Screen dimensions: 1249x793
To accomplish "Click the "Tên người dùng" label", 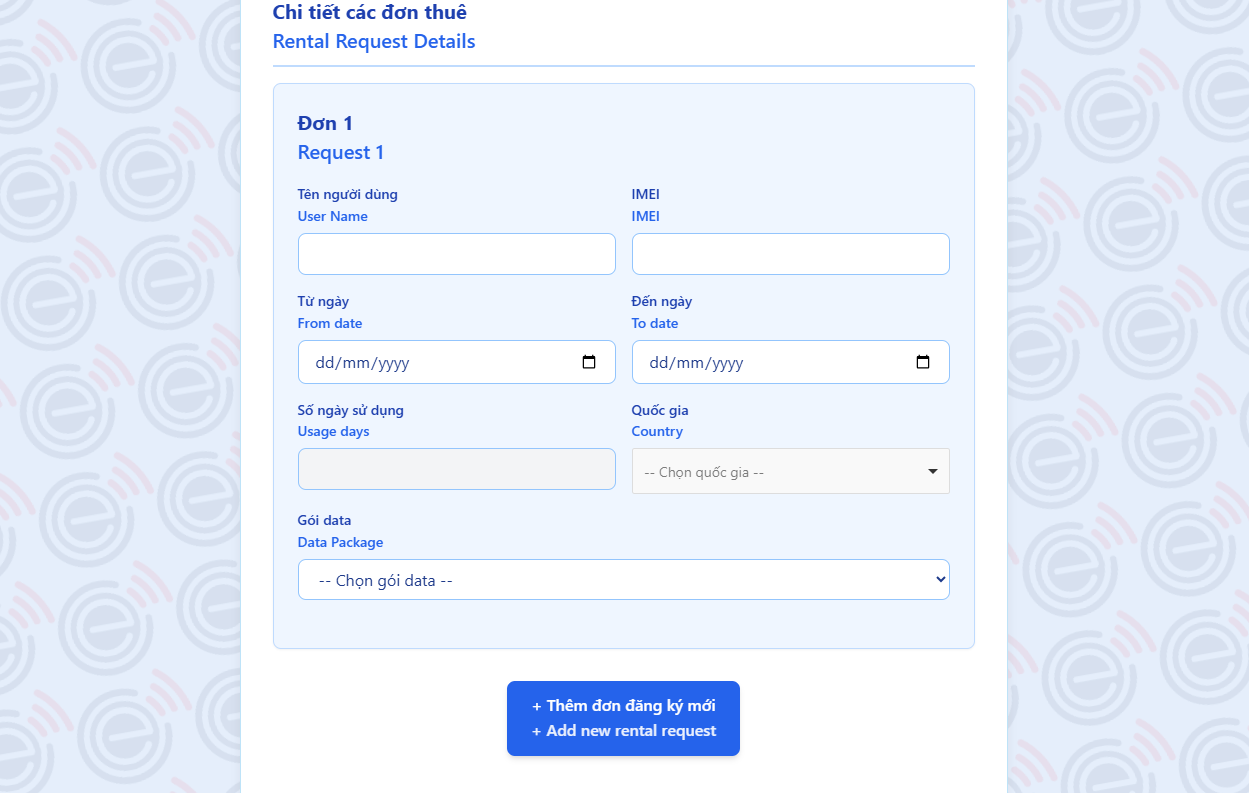I will point(347,194).
